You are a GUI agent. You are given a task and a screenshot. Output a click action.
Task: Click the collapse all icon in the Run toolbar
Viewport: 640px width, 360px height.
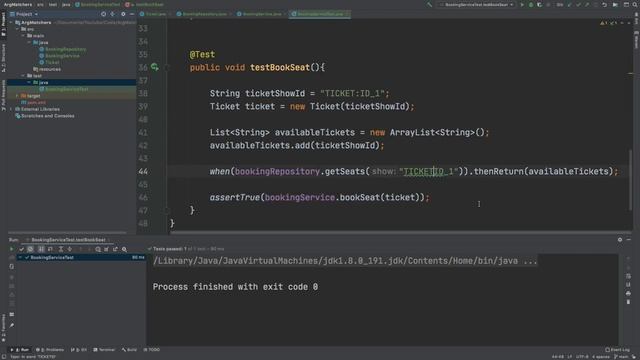[x=69, y=249]
